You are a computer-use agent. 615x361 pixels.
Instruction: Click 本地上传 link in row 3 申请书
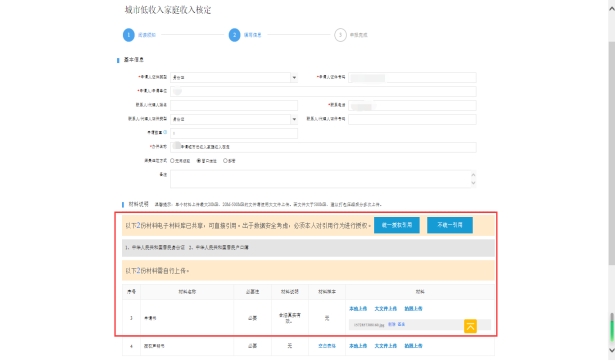(358, 309)
